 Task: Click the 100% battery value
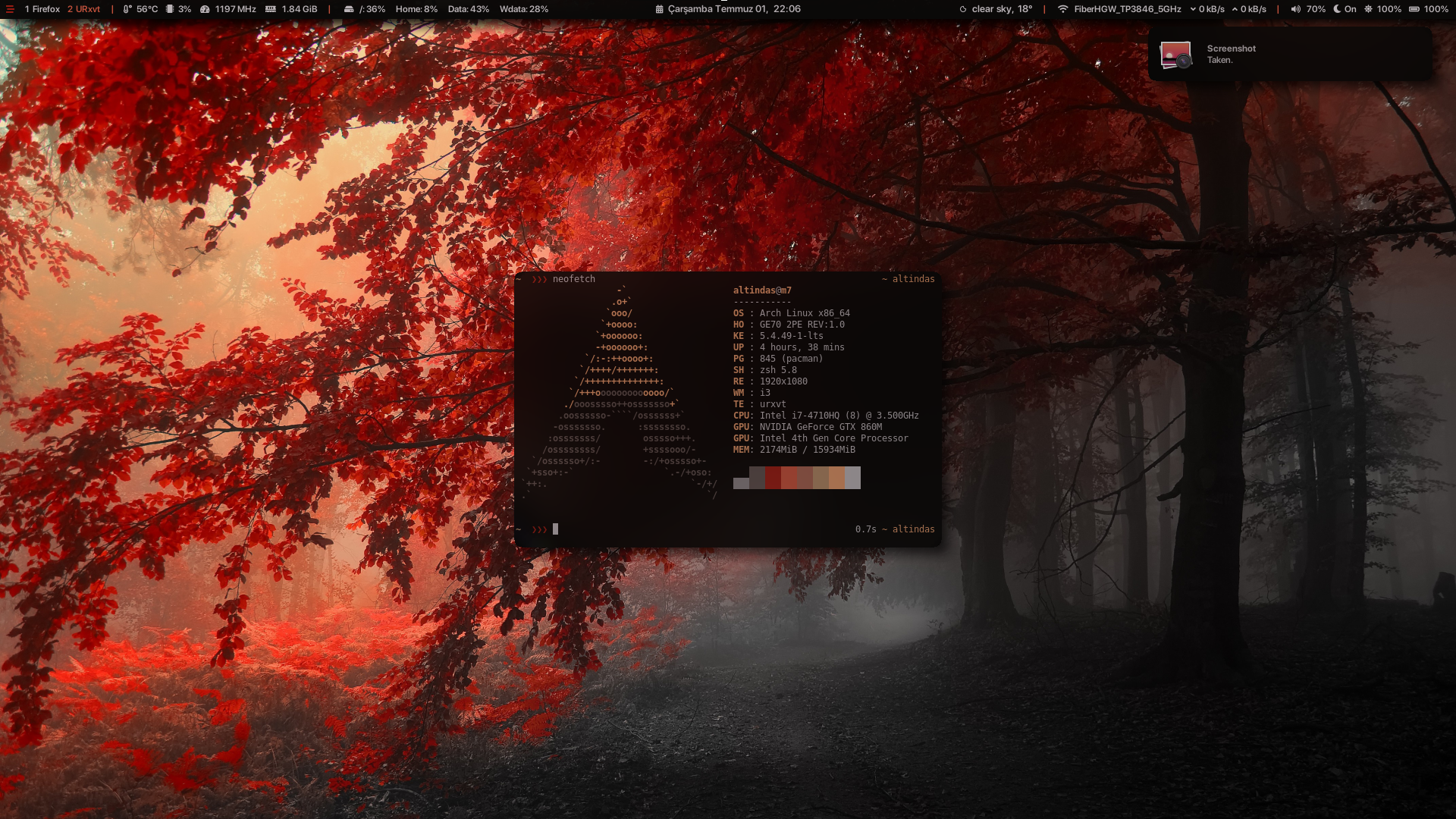[1436, 9]
